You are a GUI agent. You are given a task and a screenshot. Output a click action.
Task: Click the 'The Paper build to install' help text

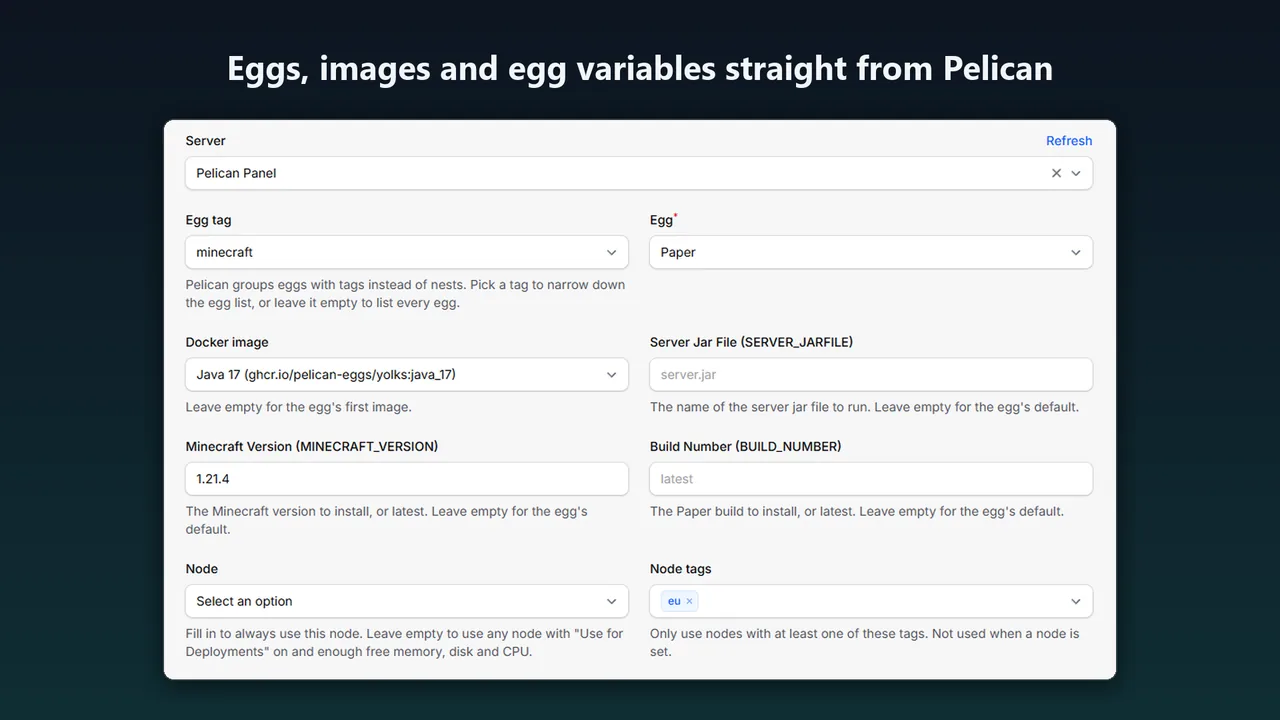pyautogui.click(x=857, y=511)
